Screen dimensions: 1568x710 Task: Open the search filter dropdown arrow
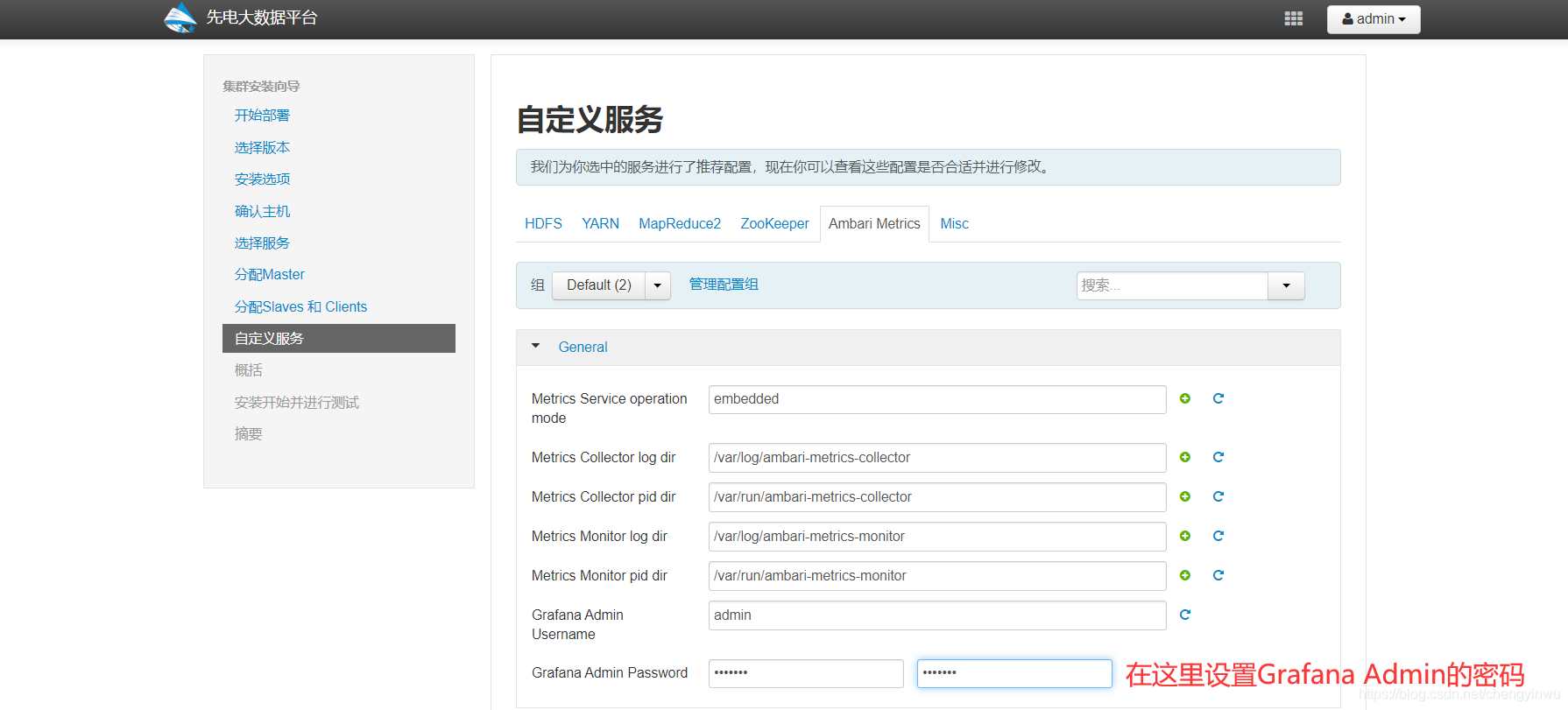coord(1286,285)
